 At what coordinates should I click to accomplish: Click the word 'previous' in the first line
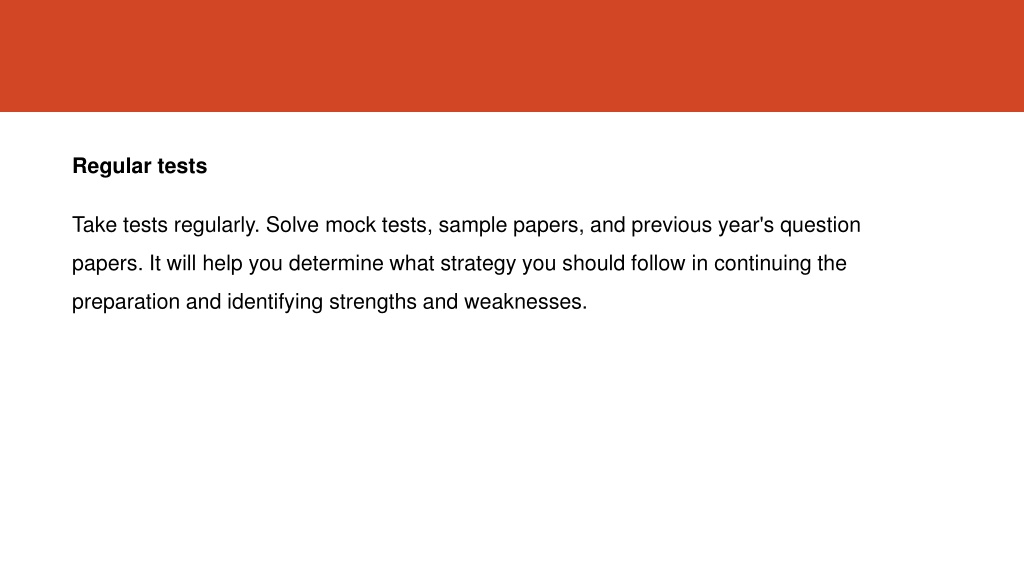(671, 225)
